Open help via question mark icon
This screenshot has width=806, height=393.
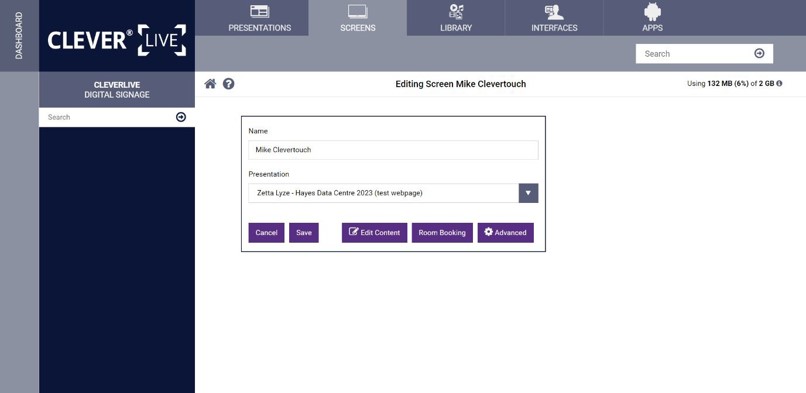point(229,84)
